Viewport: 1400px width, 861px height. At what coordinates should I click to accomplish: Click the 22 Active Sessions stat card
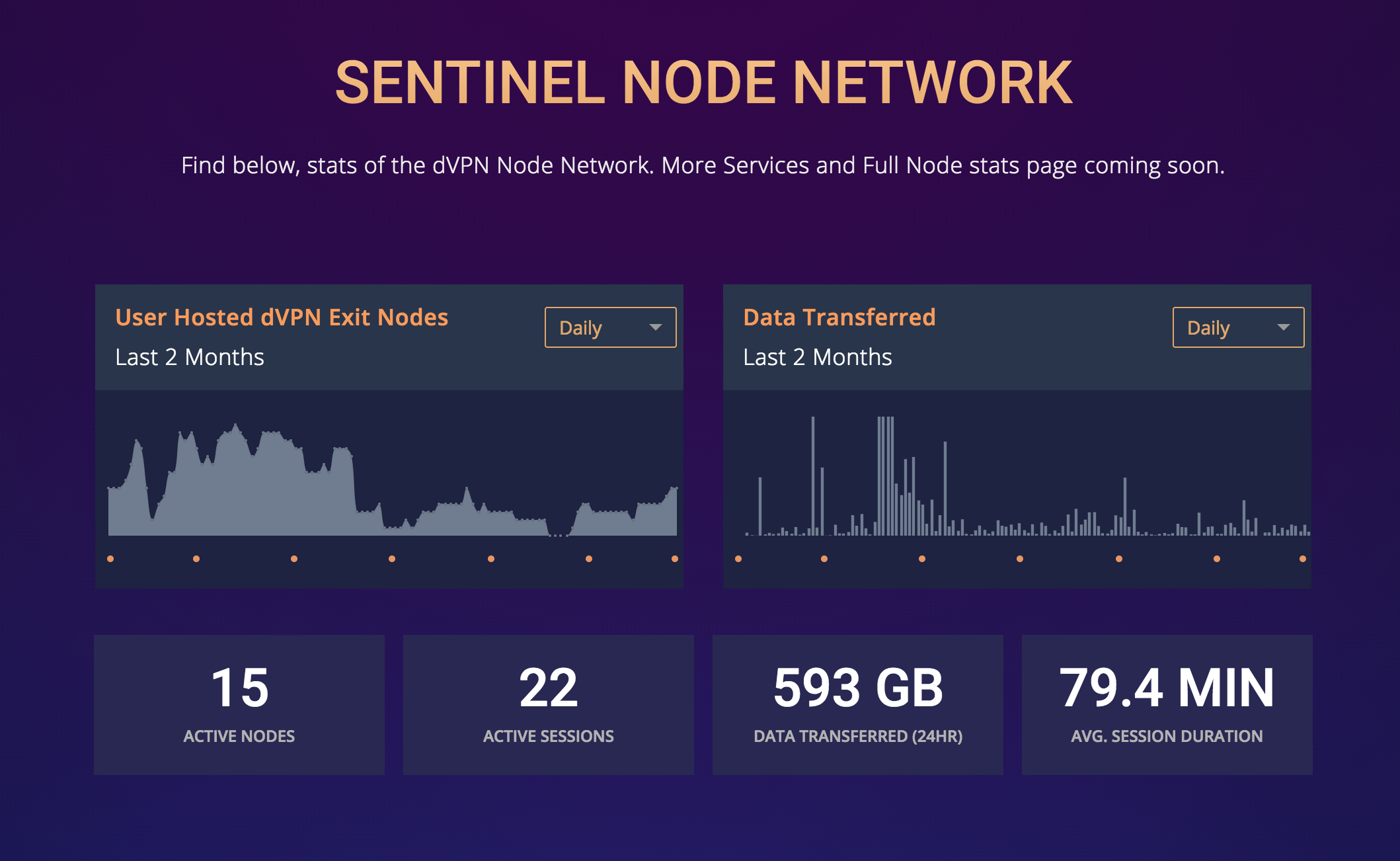[x=547, y=705]
